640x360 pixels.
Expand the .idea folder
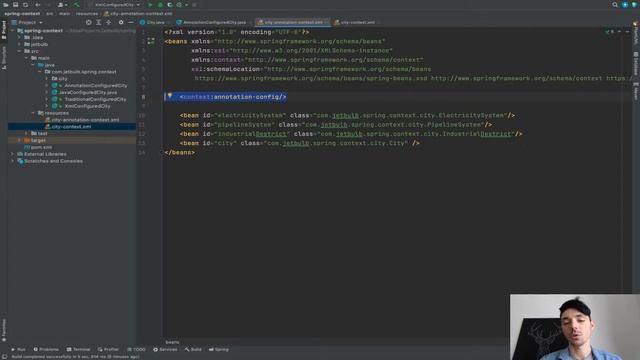19,38
